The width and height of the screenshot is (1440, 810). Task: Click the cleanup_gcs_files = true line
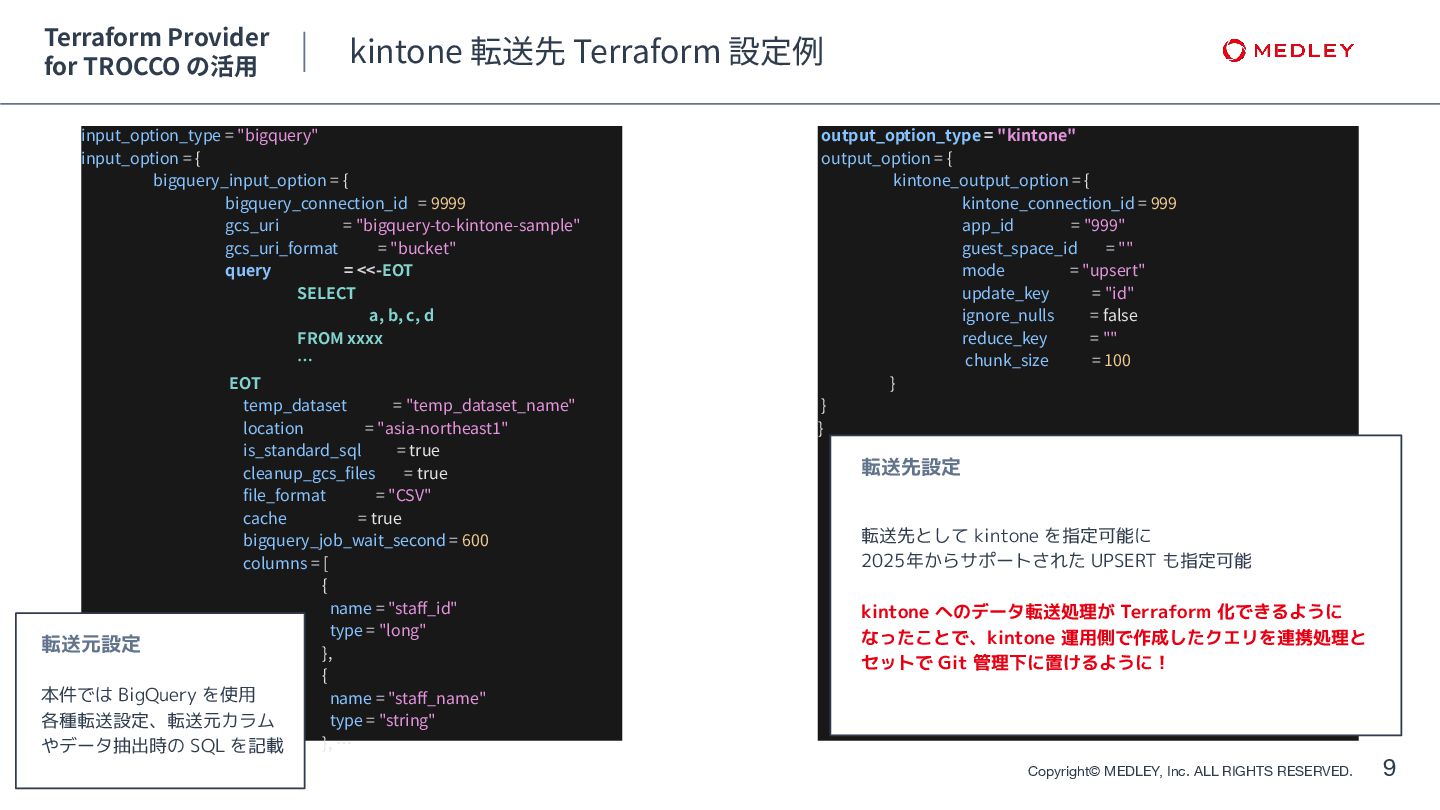coord(345,473)
